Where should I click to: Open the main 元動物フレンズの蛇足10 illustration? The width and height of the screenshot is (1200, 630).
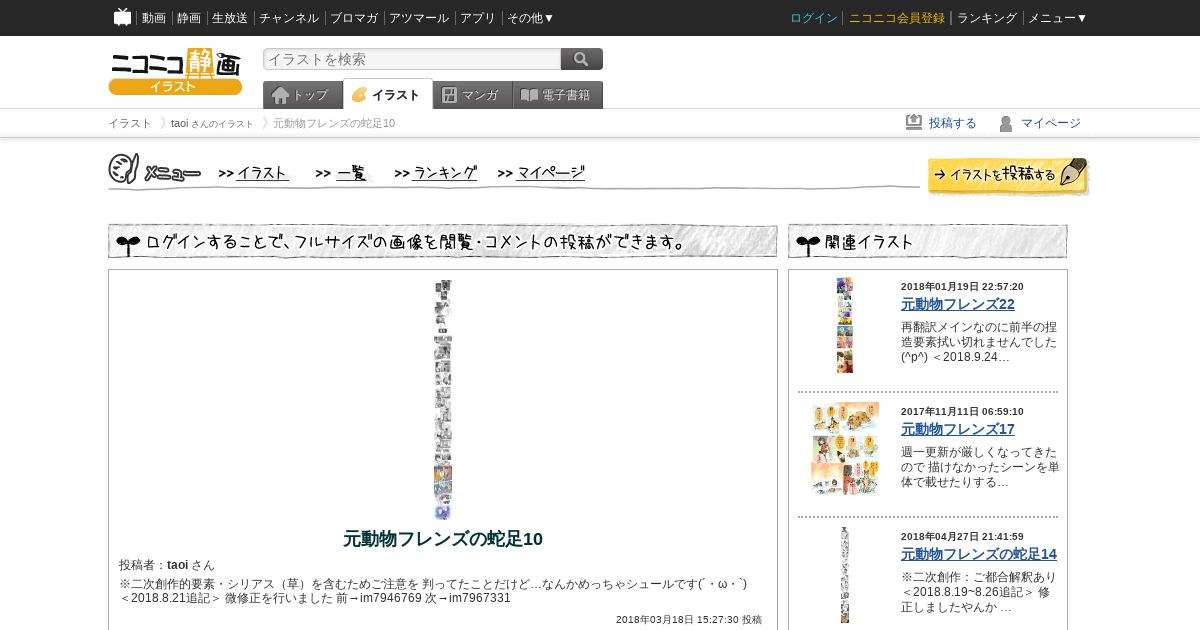tap(443, 399)
